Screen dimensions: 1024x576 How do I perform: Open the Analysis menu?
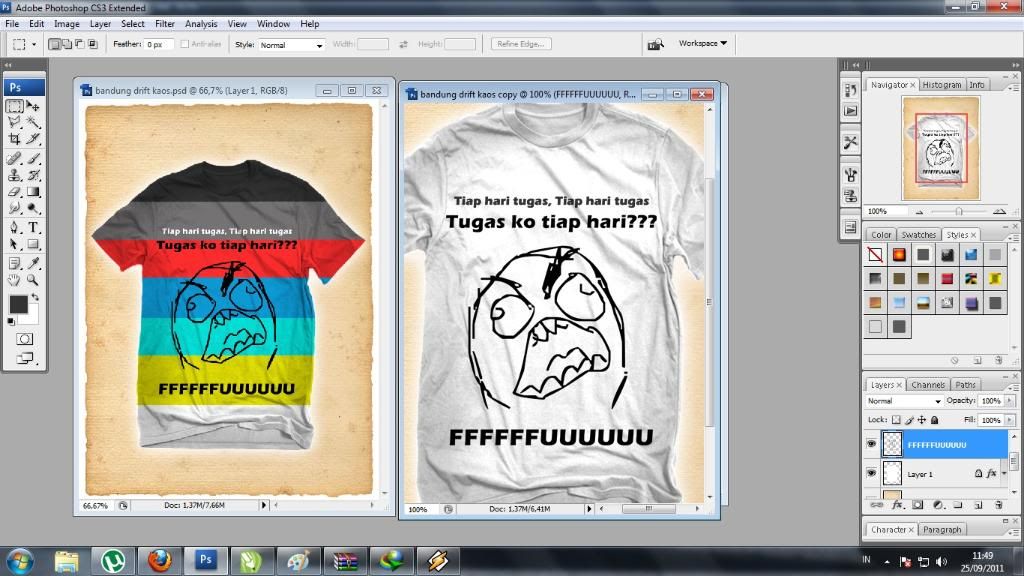[x=201, y=24]
